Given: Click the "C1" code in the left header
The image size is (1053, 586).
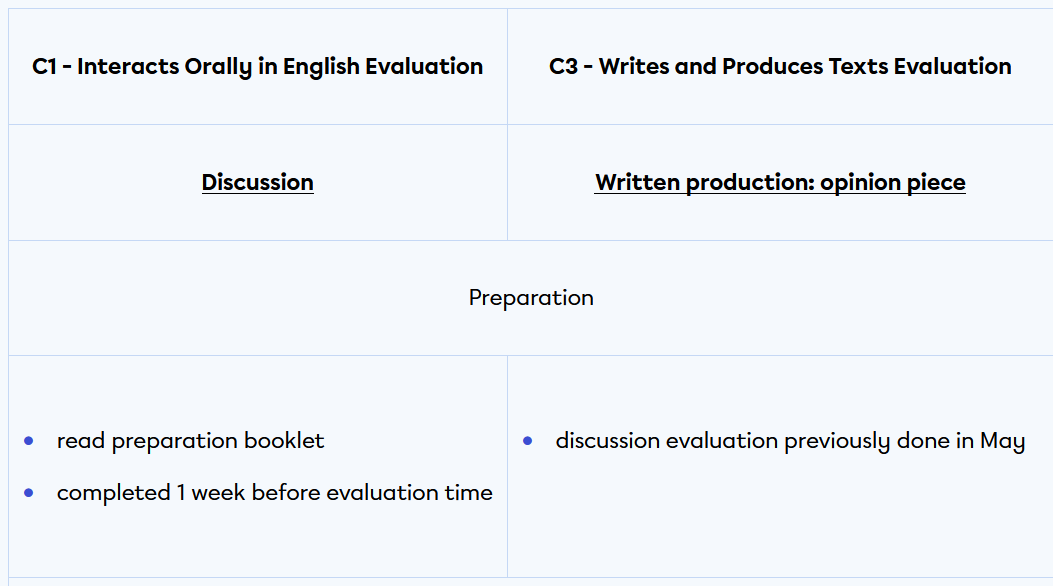Looking at the screenshot, I should [46, 67].
